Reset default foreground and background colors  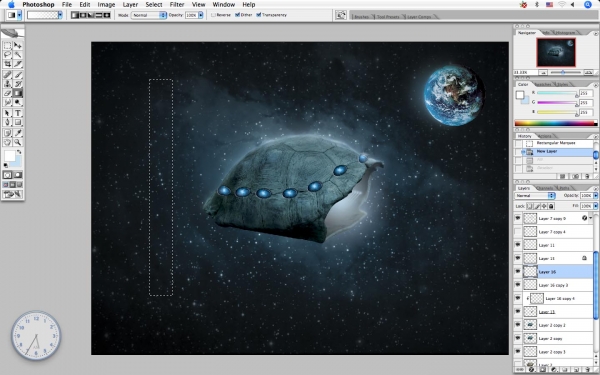coord(5,165)
